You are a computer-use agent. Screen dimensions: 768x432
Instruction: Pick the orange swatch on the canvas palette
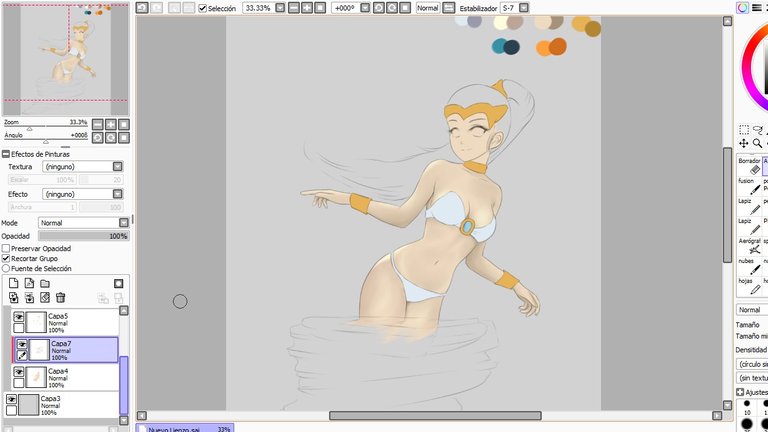pos(544,48)
